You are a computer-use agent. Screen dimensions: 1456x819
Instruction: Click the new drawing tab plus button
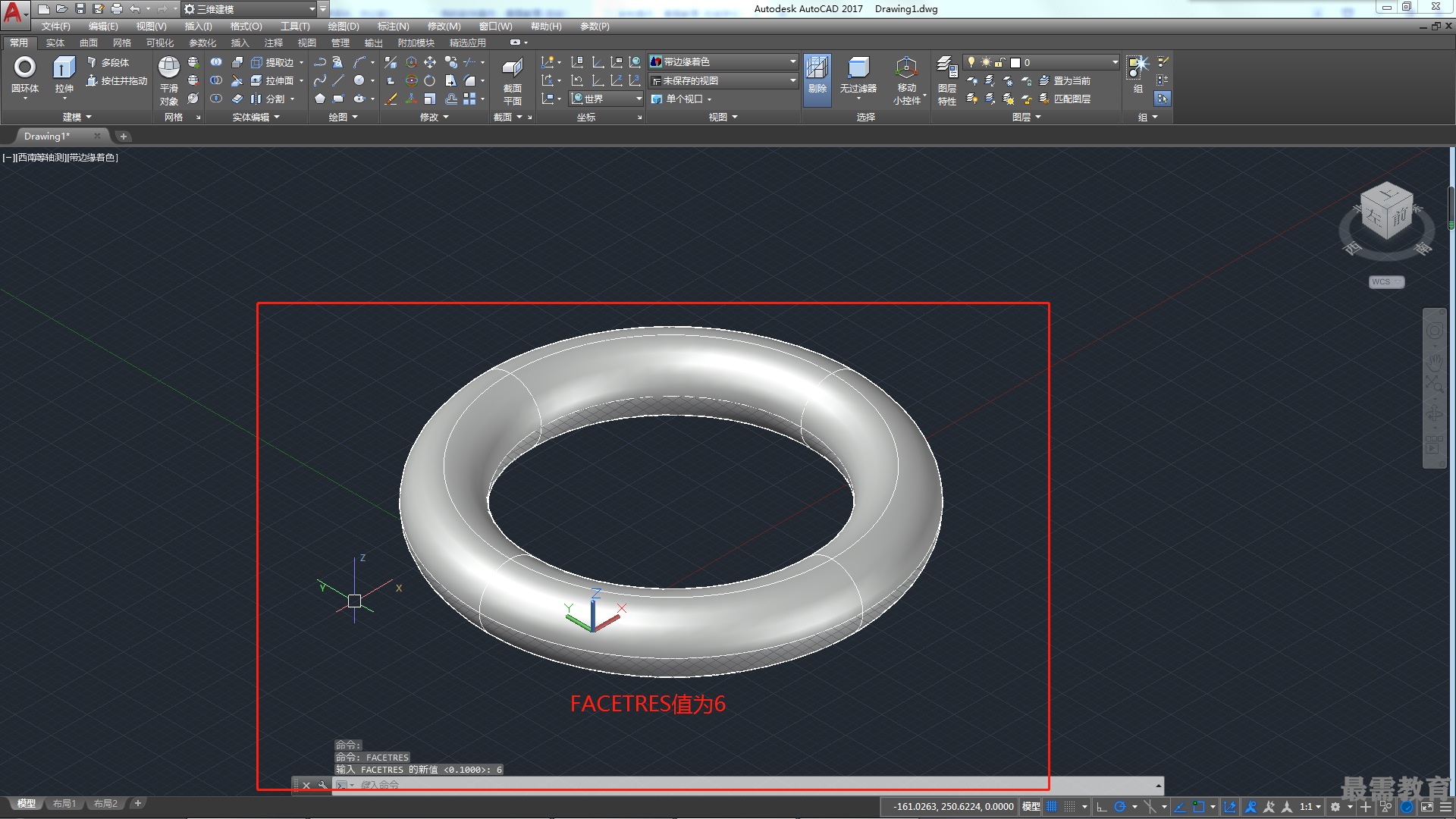click(x=124, y=136)
